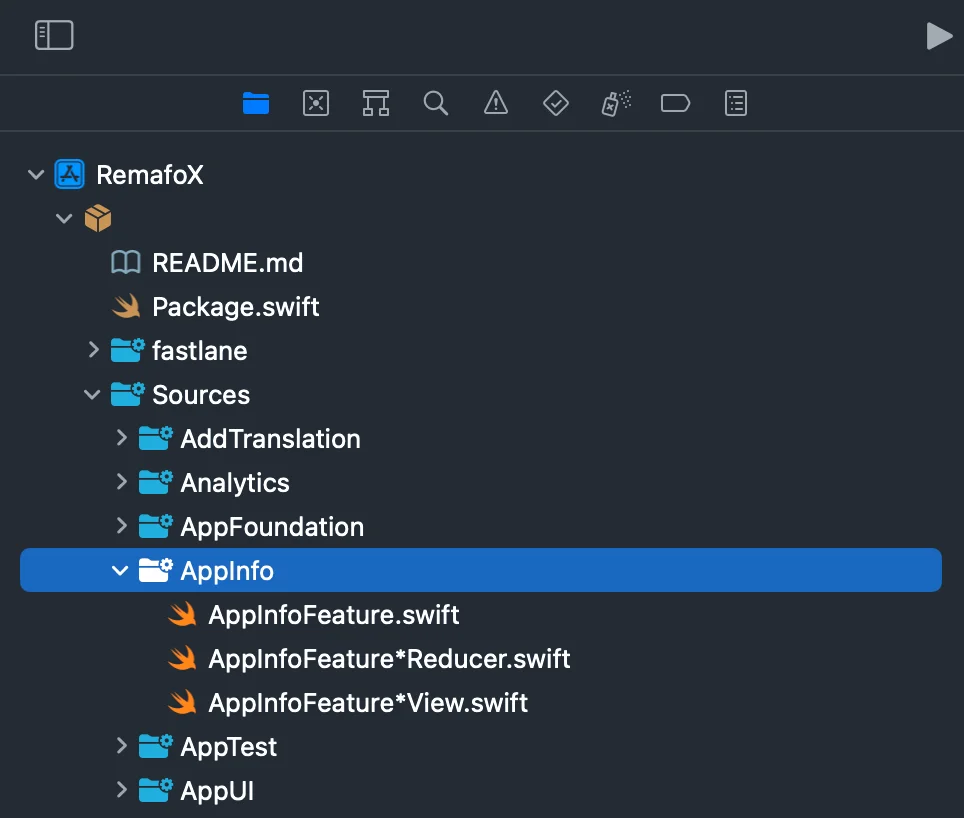Viewport: 964px width, 818px height.
Task: Open the Debug navigator spray icon
Action: click(616, 103)
